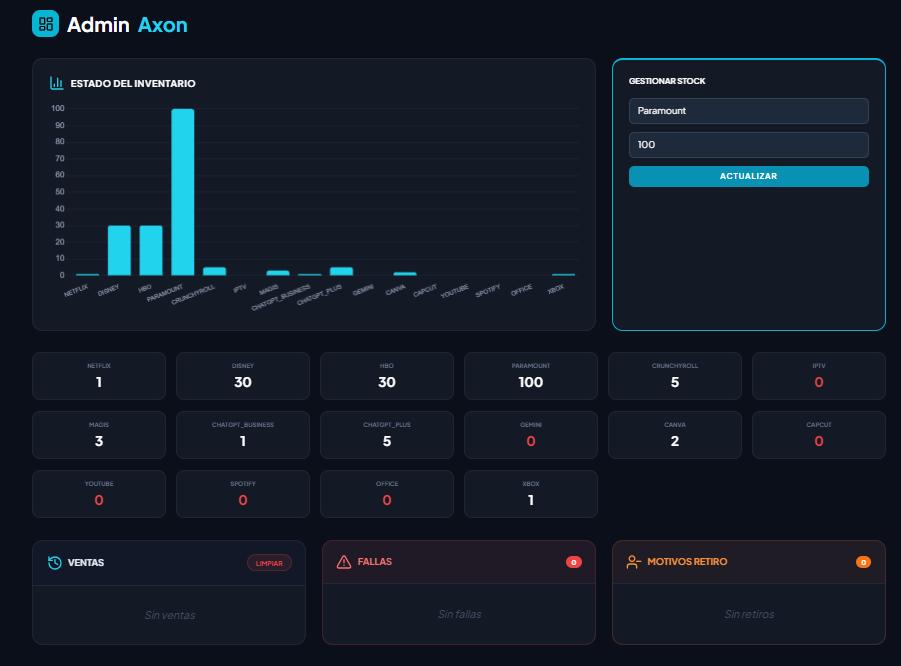Click the Disney bar in the chart
Screen dimensions: 901x666
120,251
